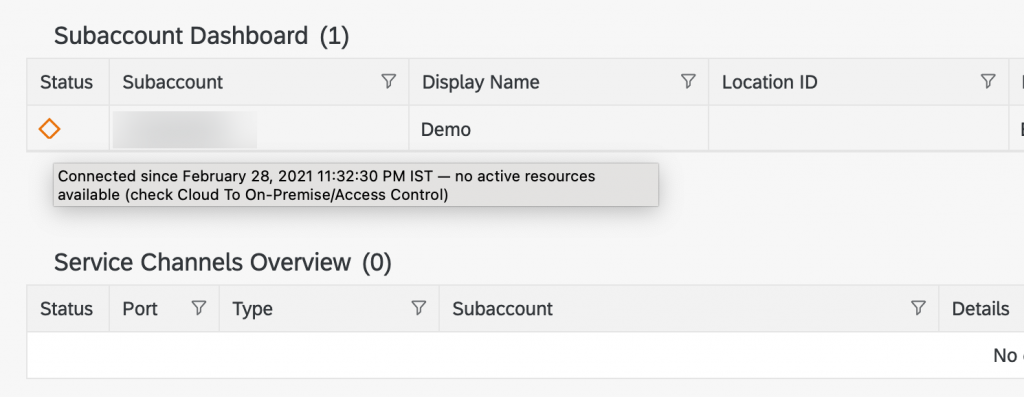Click the Subaccount Dashboard title
This screenshot has height=397, width=1024.
click(x=201, y=36)
